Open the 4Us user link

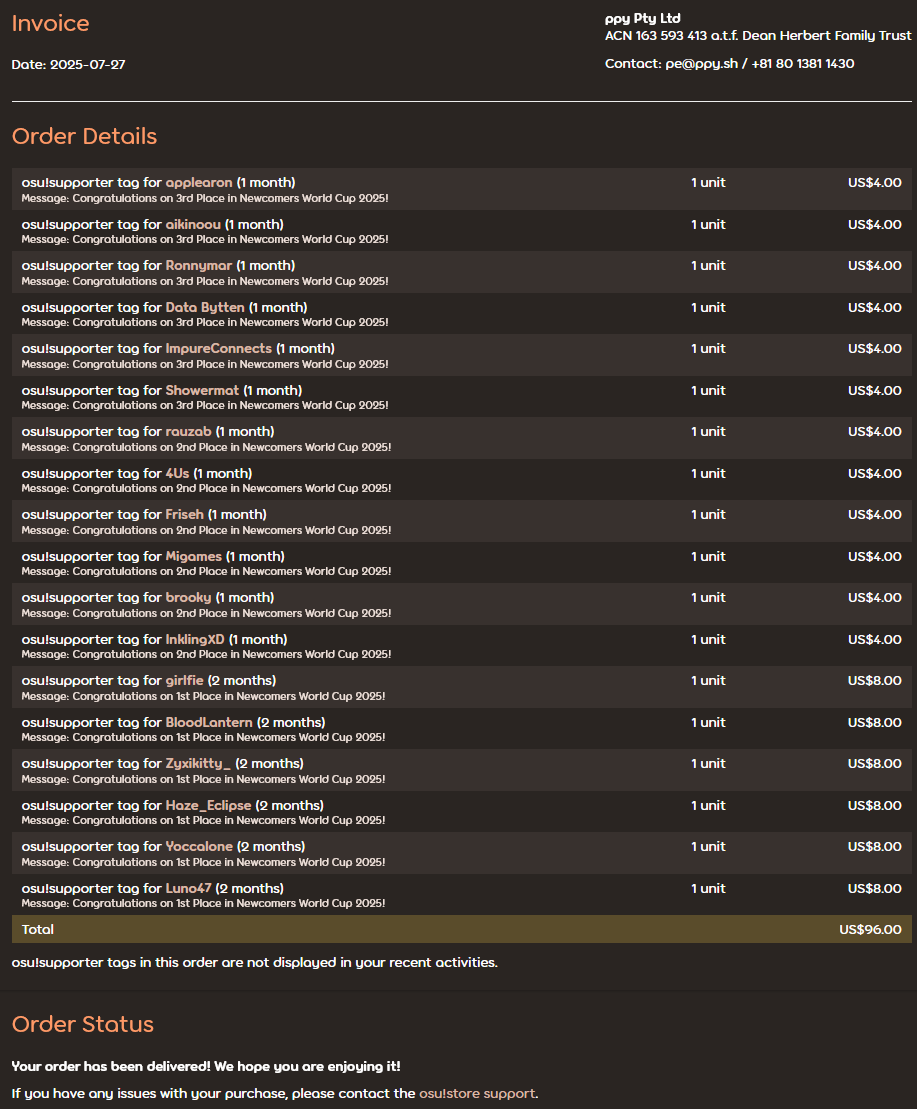click(x=177, y=473)
